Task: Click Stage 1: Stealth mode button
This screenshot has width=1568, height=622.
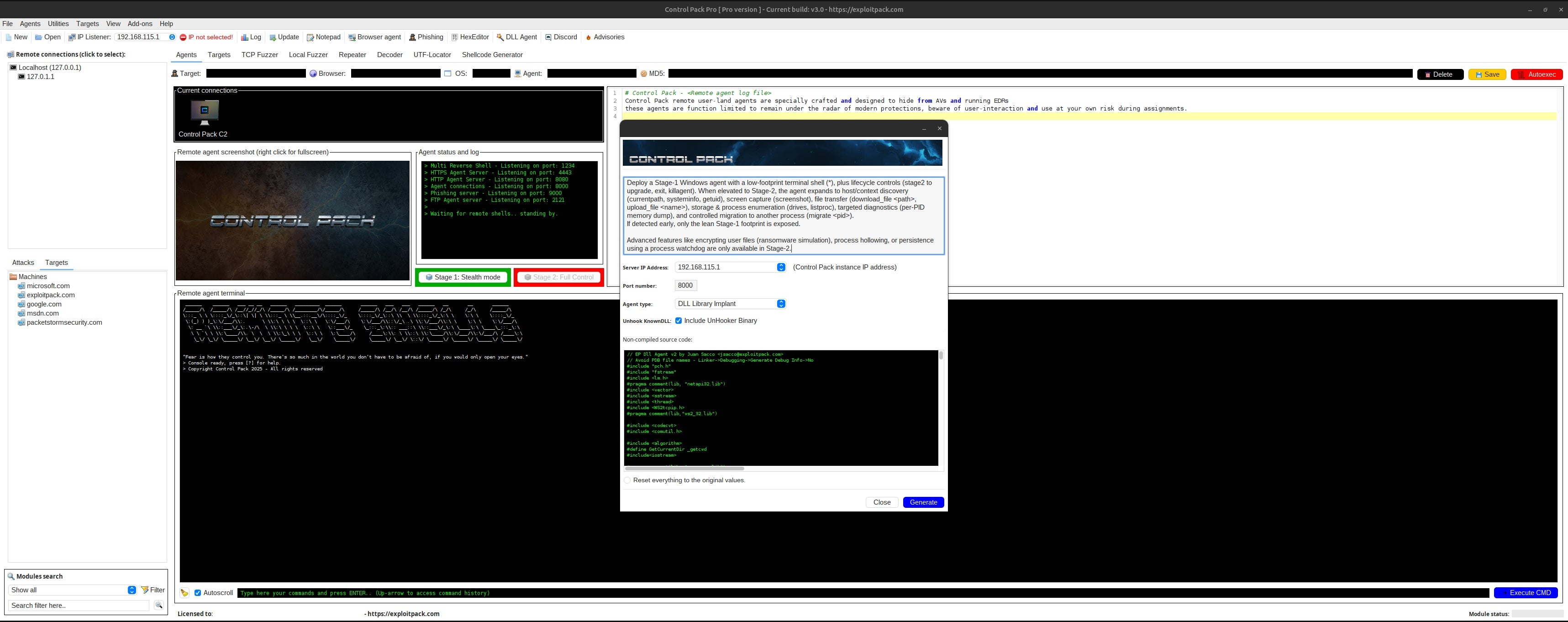Action: click(463, 278)
